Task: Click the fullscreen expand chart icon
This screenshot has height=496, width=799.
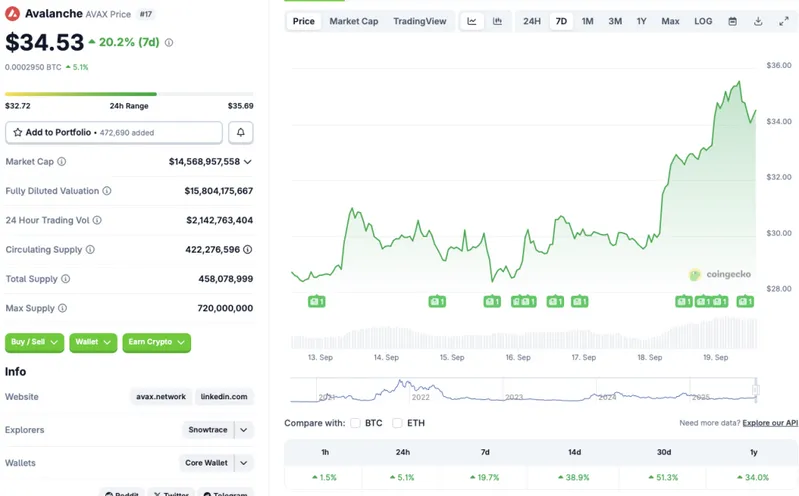Action: point(784,21)
